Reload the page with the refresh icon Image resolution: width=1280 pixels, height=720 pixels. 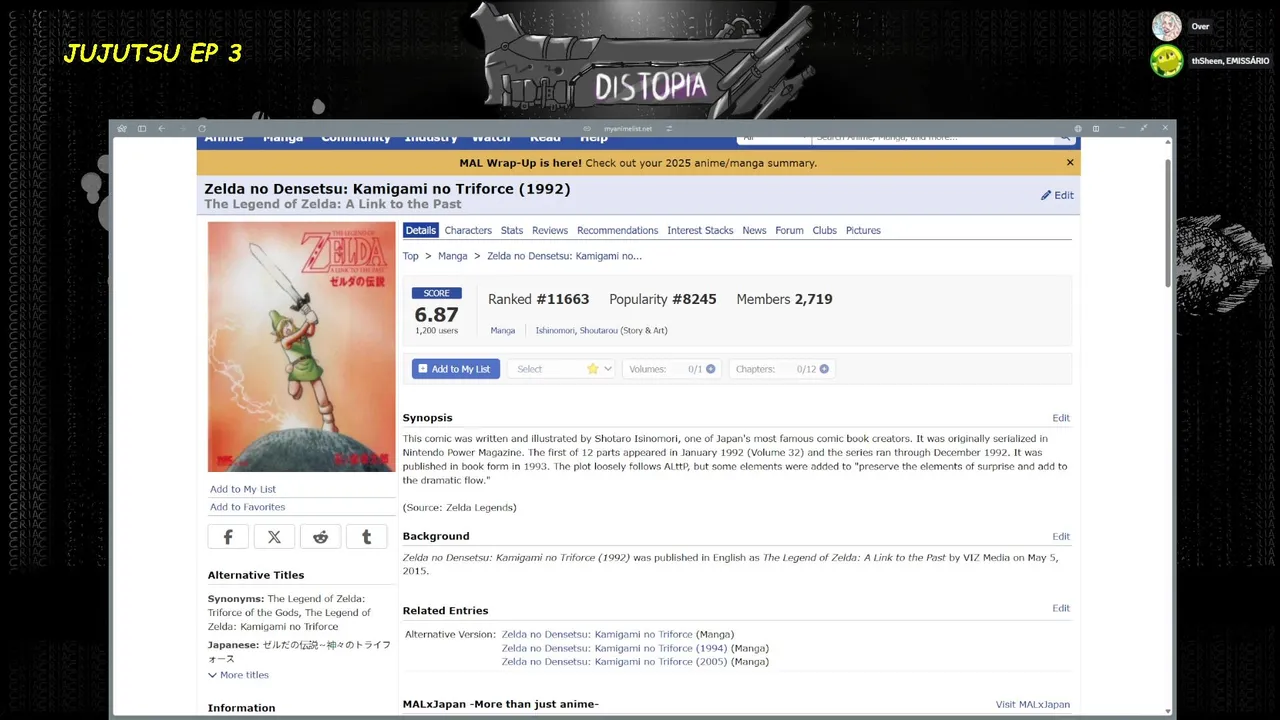pos(202,128)
